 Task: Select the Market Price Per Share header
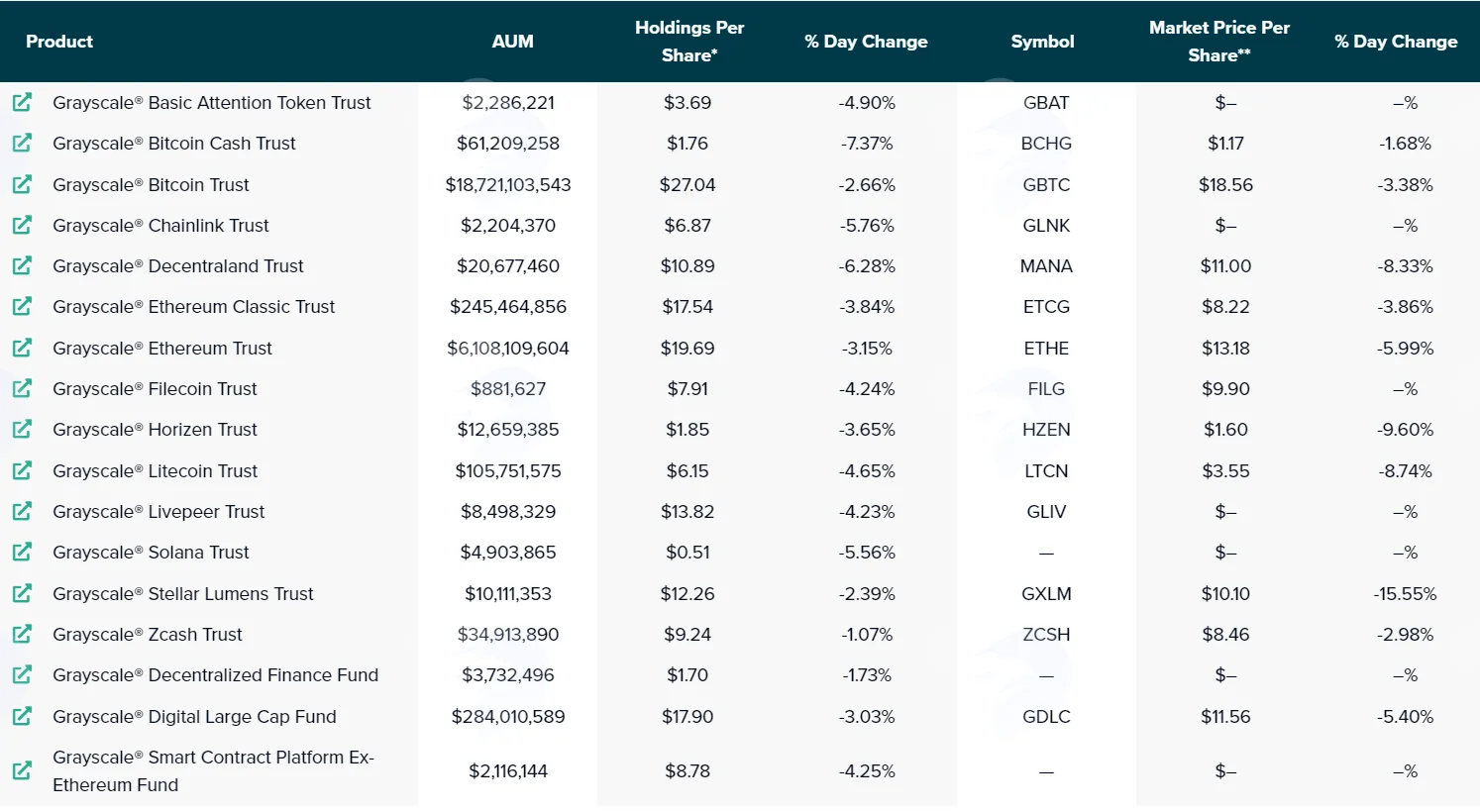click(x=1219, y=42)
